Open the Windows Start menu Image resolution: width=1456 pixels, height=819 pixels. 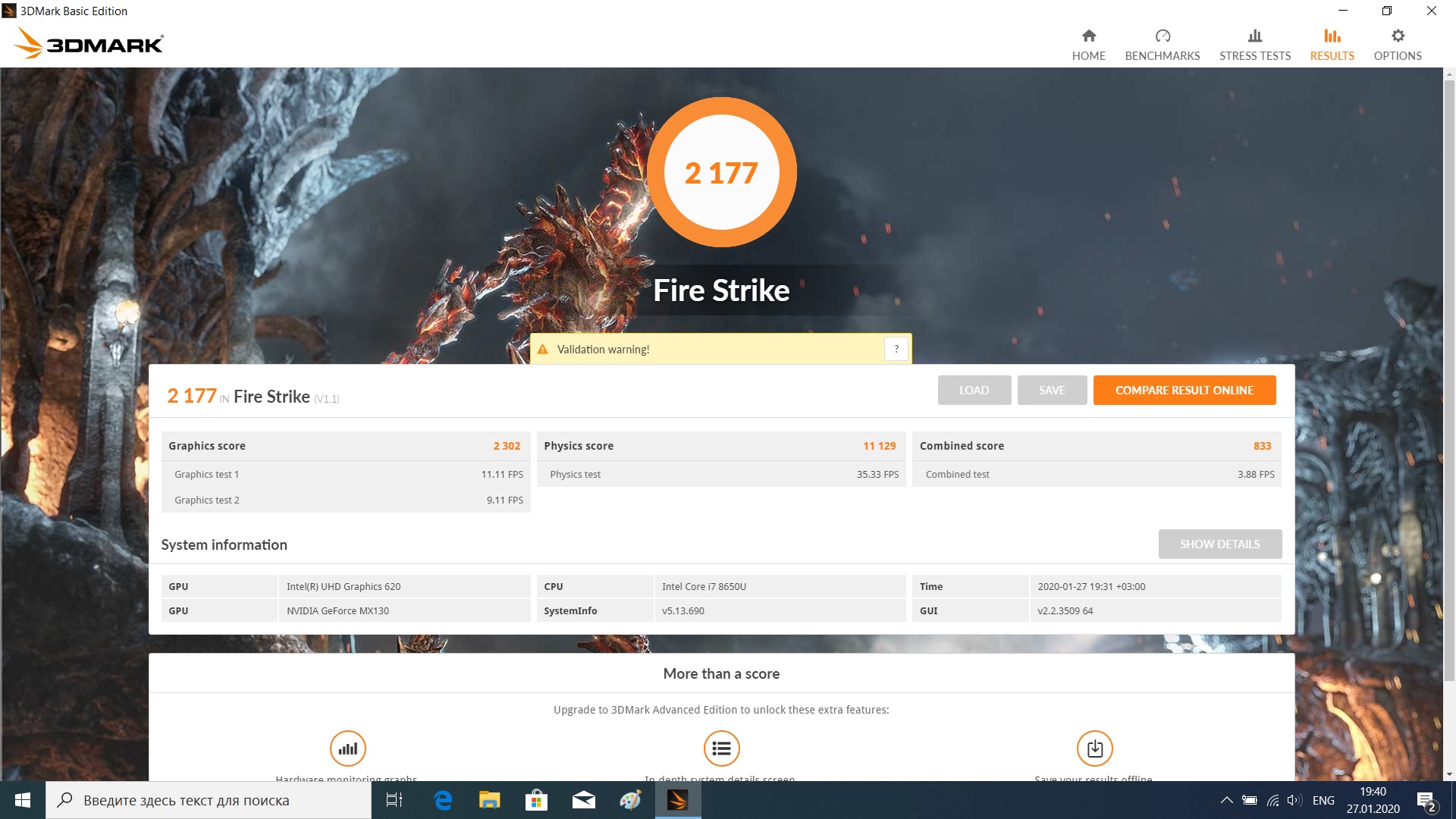(x=23, y=800)
